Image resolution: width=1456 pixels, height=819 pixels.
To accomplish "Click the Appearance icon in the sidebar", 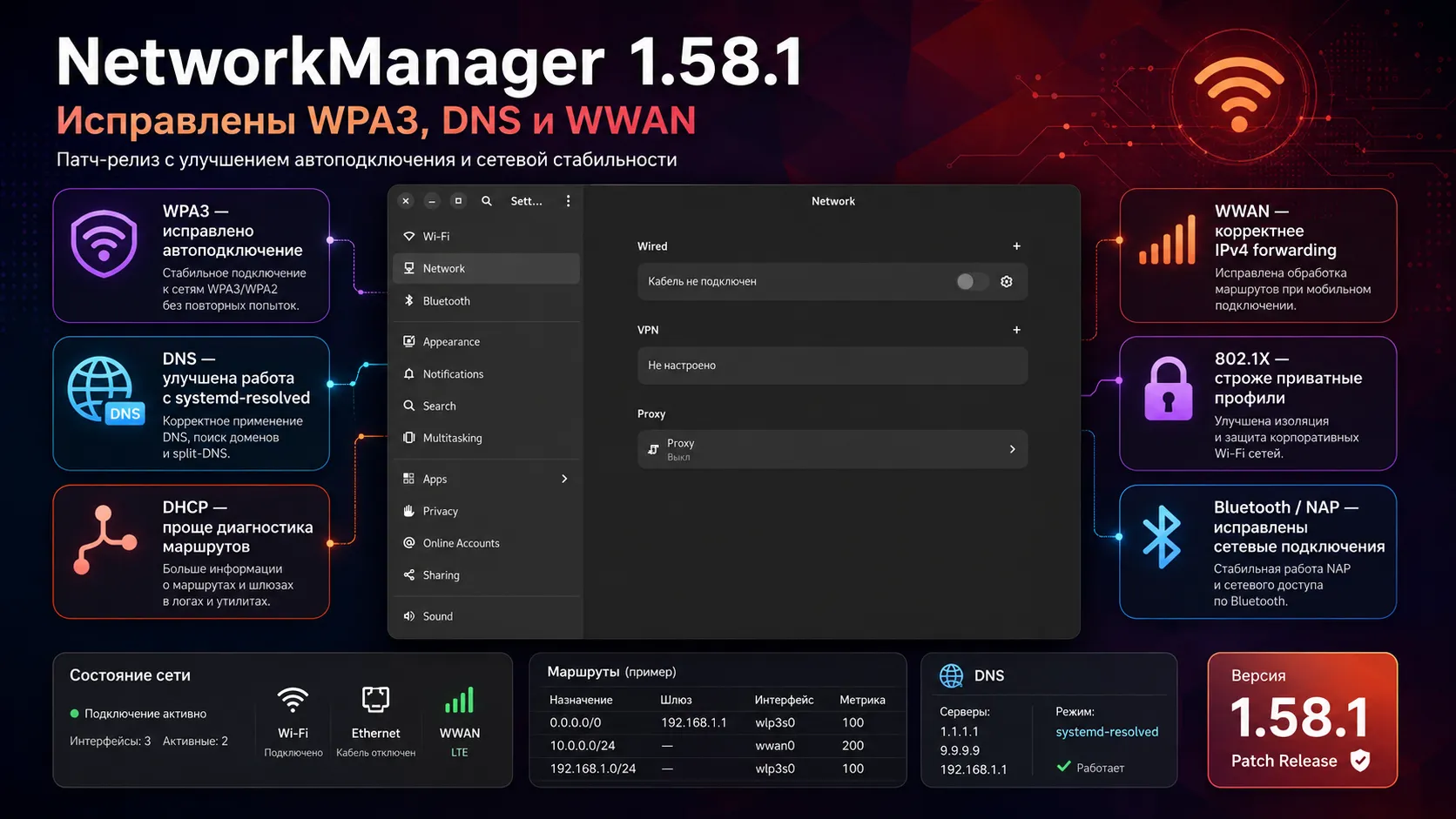I will pyautogui.click(x=409, y=341).
